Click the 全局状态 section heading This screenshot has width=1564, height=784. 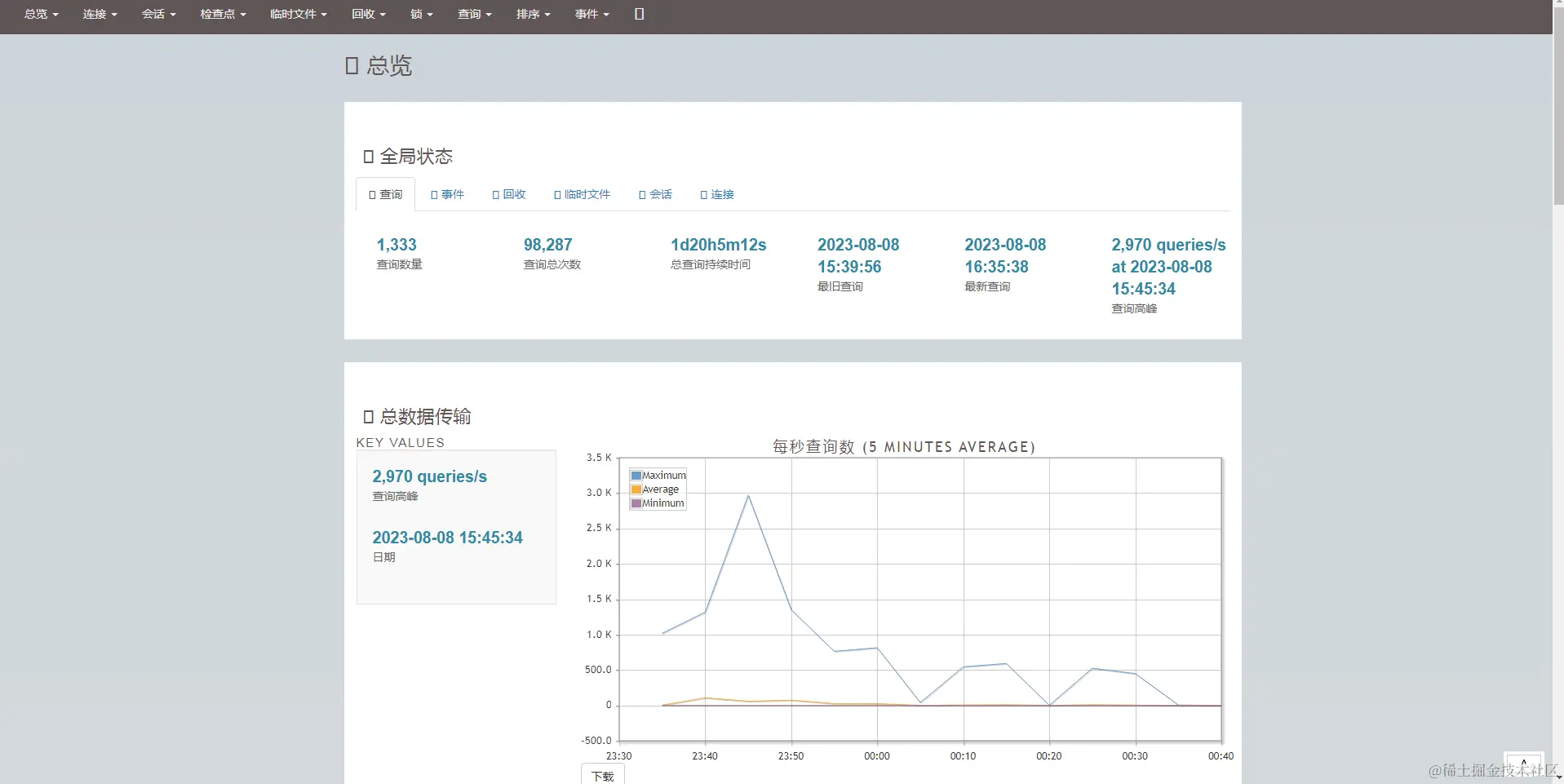pos(408,156)
